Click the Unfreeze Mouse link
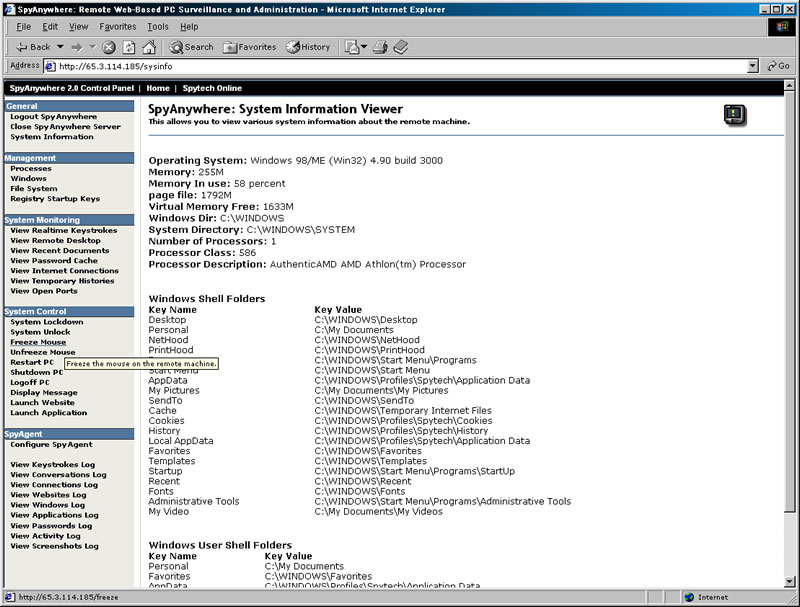The image size is (800, 607). pos(43,352)
